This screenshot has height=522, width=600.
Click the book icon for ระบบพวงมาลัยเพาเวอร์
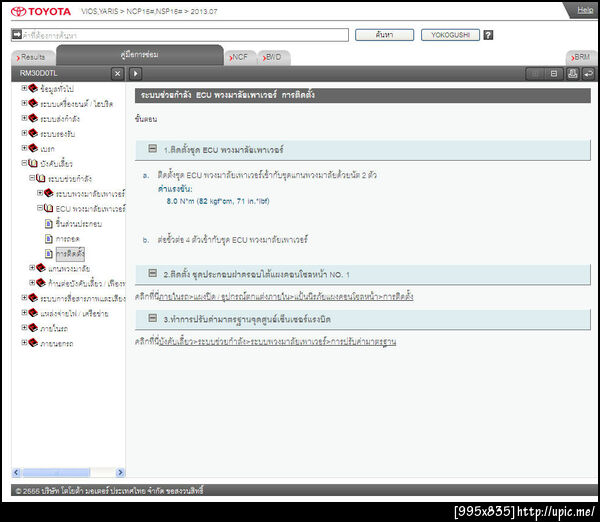coord(49,193)
